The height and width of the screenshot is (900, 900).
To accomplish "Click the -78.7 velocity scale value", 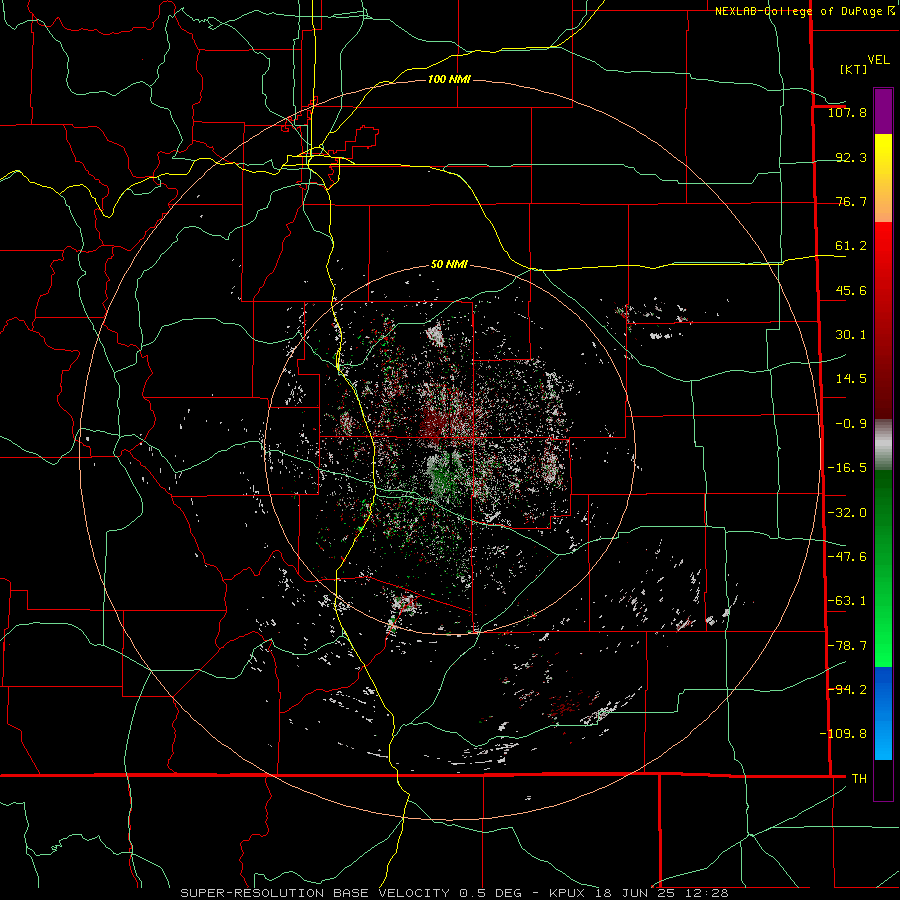I will coord(847,646).
